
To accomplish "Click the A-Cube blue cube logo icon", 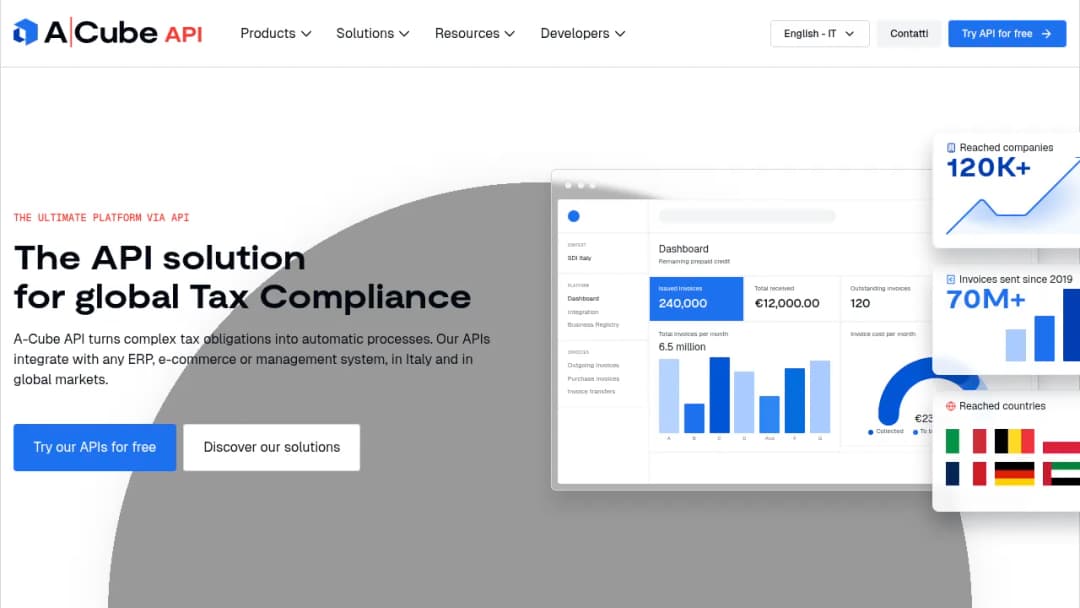I will 25,32.
